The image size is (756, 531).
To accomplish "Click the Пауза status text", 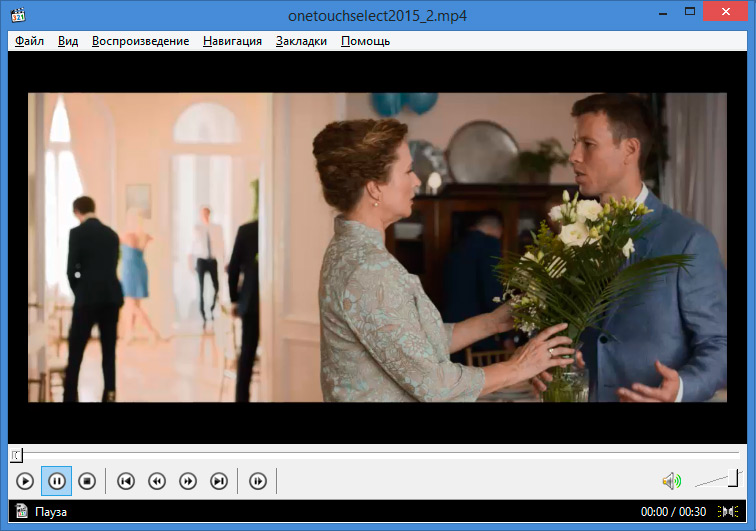I will (51, 512).
